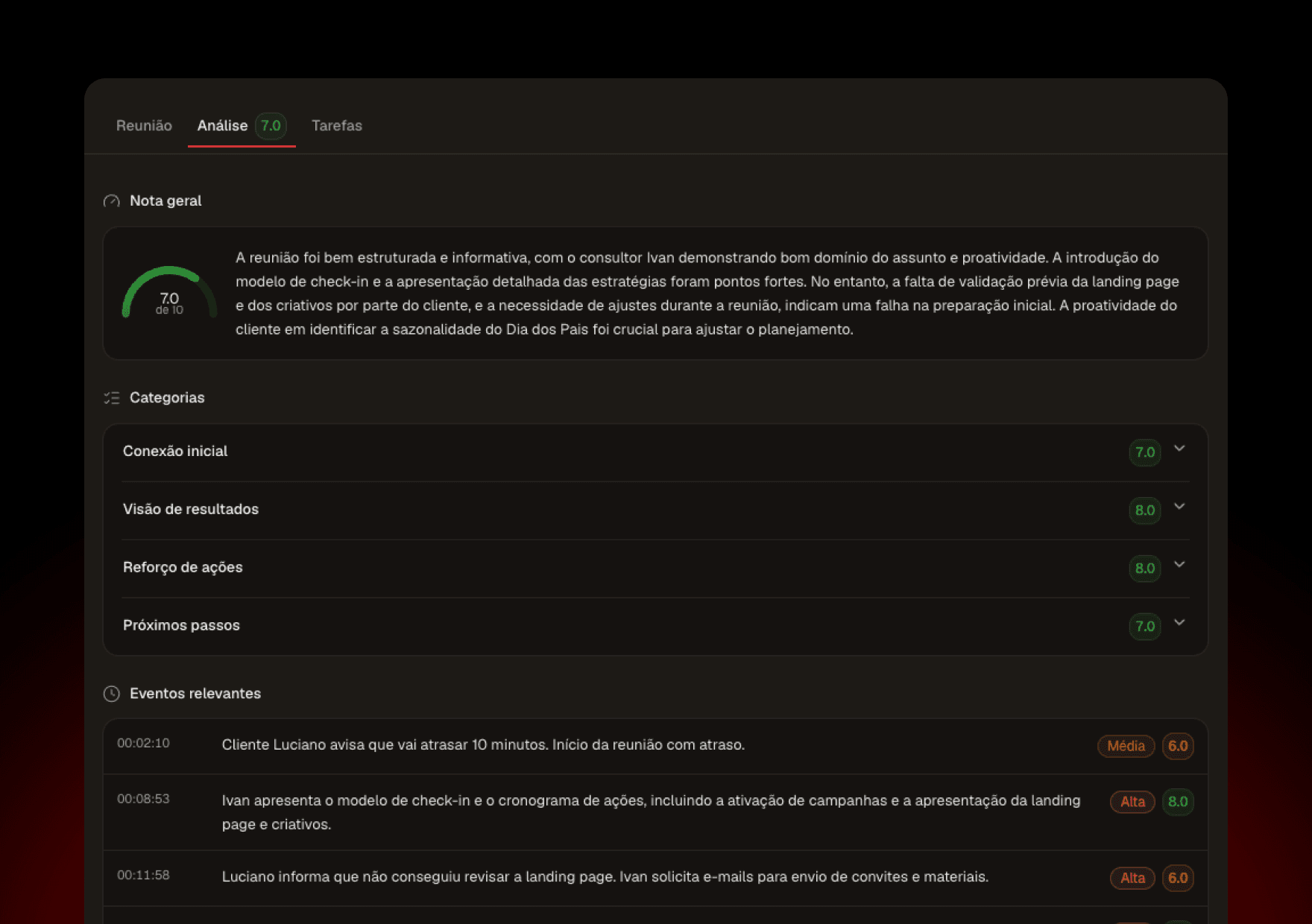The height and width of the screenshot is (924, 1312).
Task: Click the 7.0 badge on Análise tab
Action: click(x=271, y=126)
